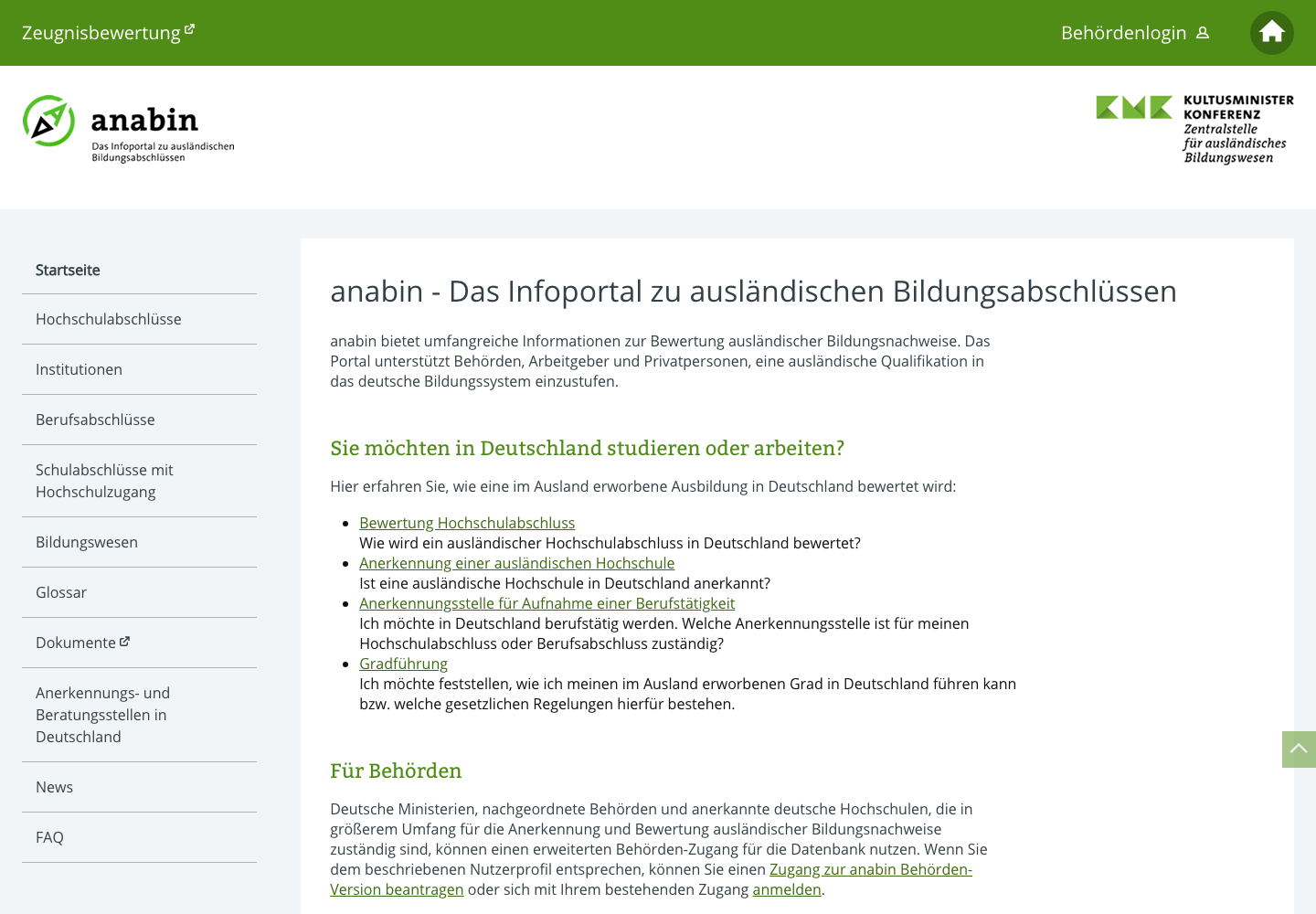The image size is (1316, 914).
Task: Open the FAQ sidebar item
Action: point(139,837)
